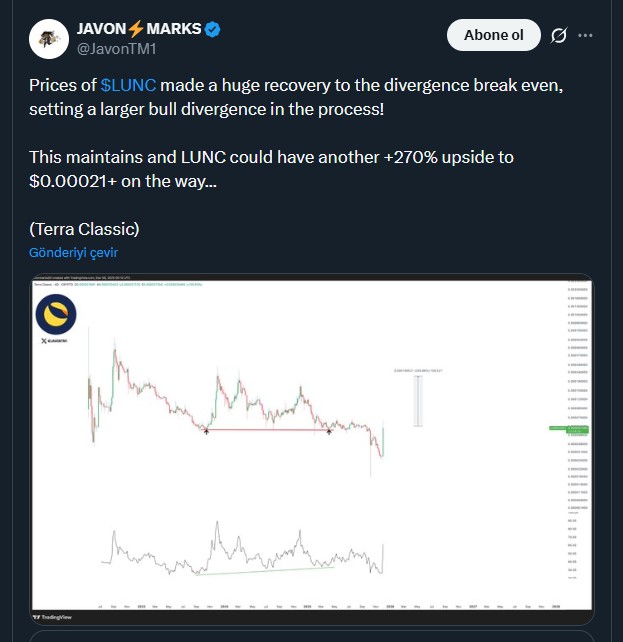This screenshot has height=642, width=623.
Task: Click the left black arrow marker on chart
Action: [x=207, y=431]
